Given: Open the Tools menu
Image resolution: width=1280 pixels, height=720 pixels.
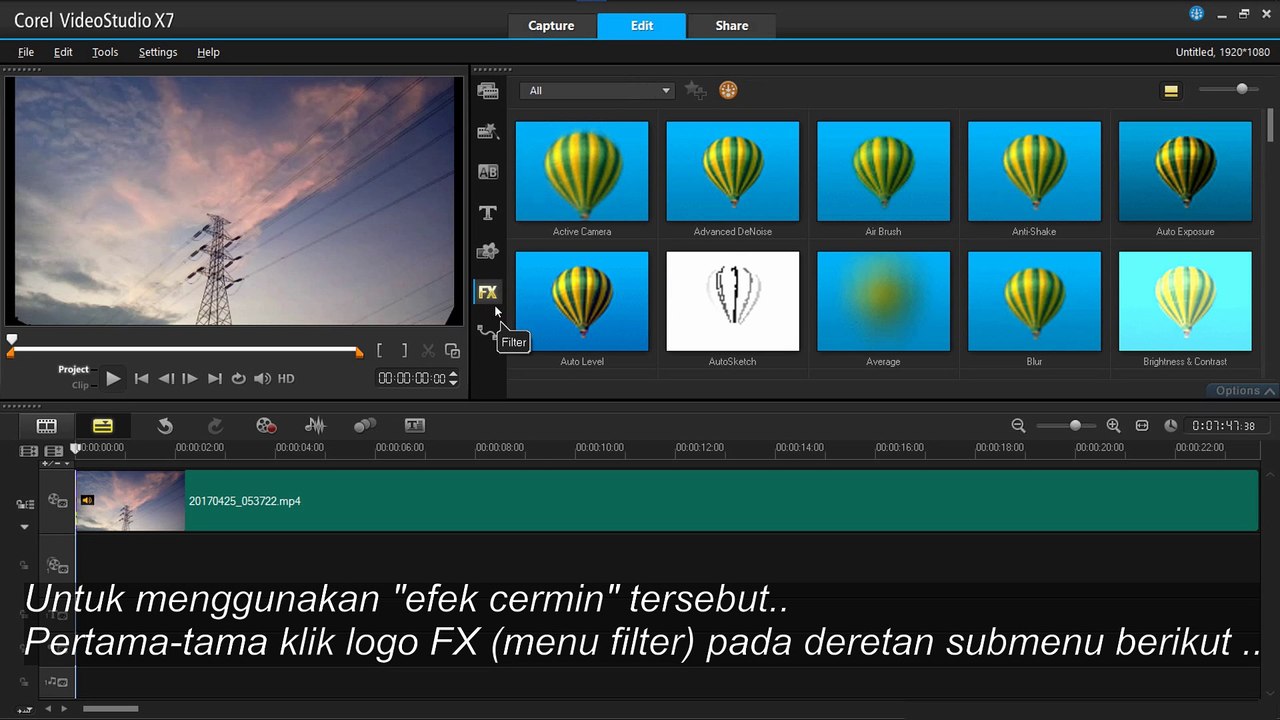Looking at the screenshot, I should coord(105,52).
